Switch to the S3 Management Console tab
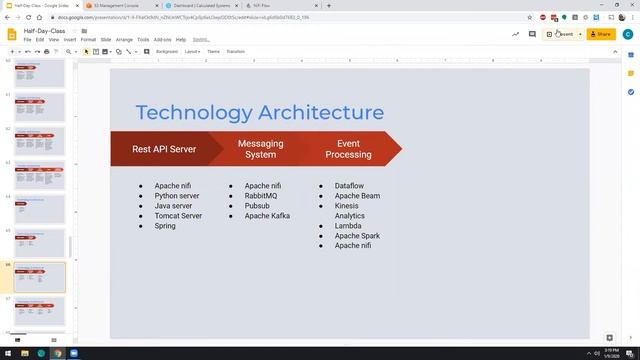 [x=122, y=6]
